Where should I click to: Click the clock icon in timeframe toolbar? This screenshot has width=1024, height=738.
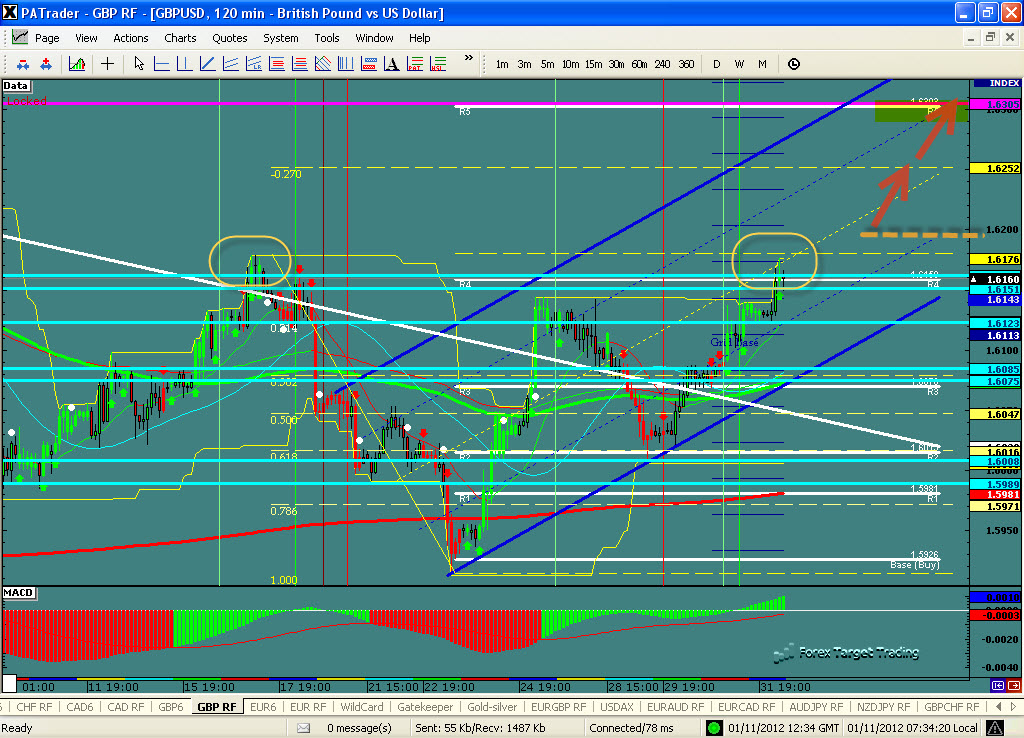point(794,64)
